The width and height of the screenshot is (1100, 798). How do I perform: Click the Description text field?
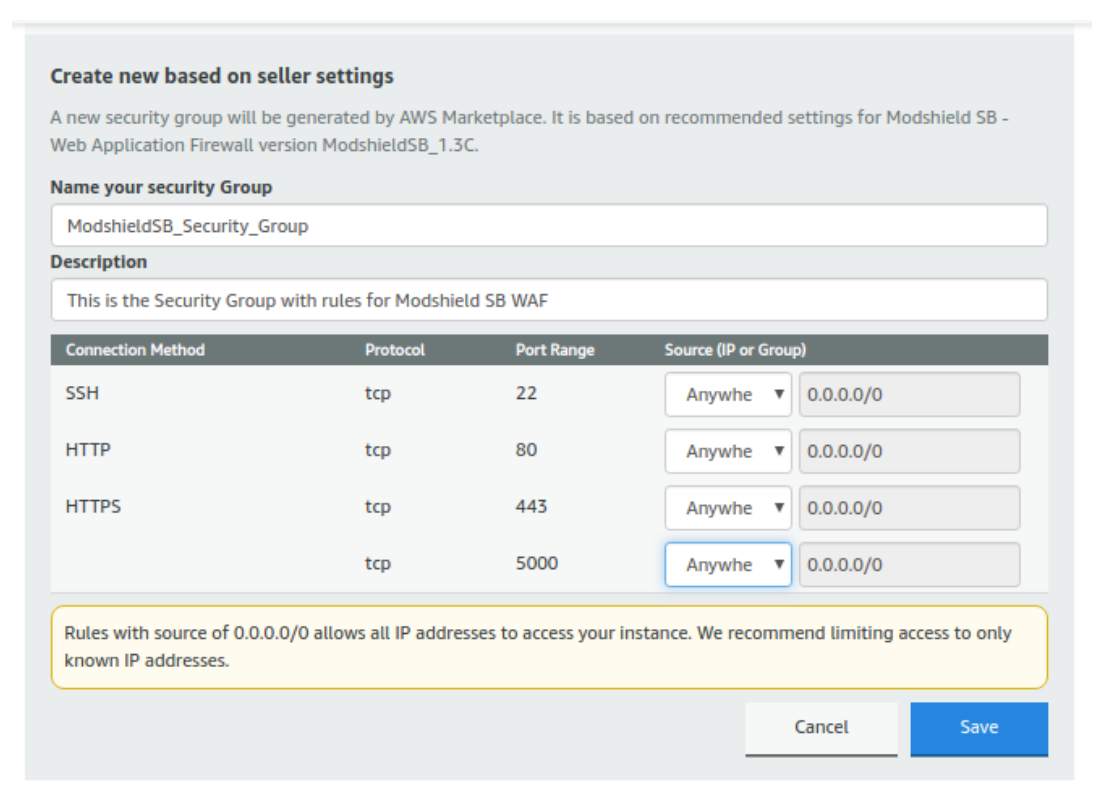pyautogui.click(x=548, y=300)
